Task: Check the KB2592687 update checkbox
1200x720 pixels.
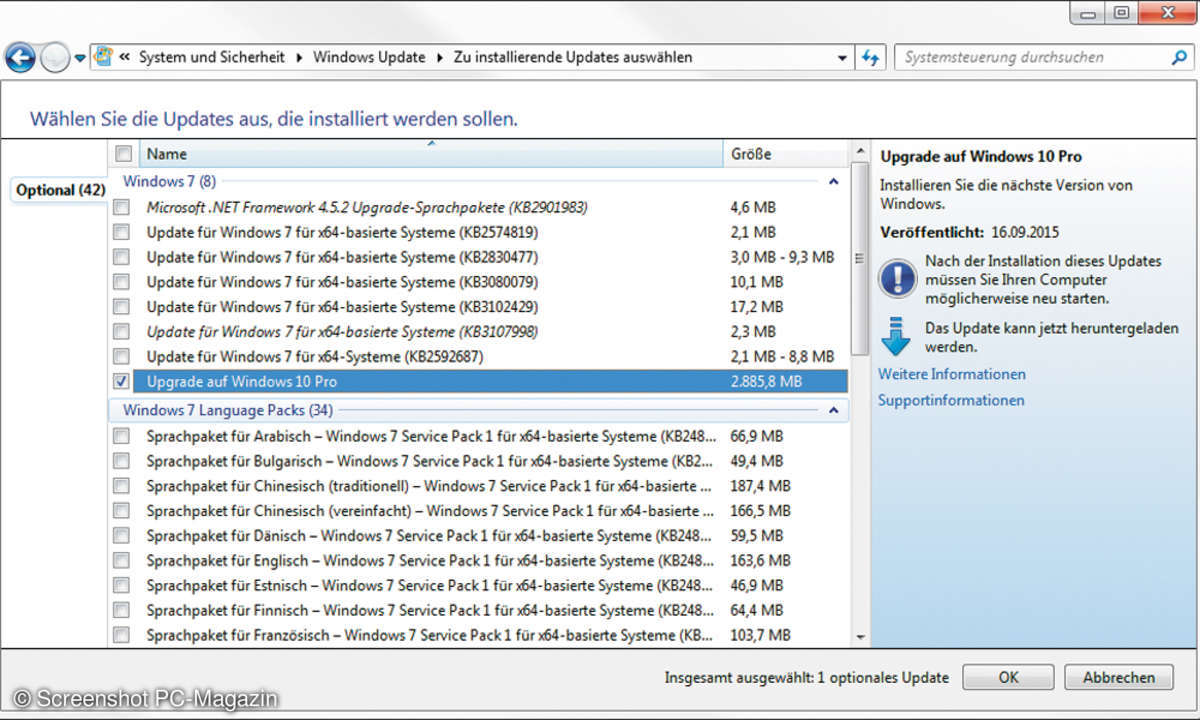Action: click(x=121, y=357)
